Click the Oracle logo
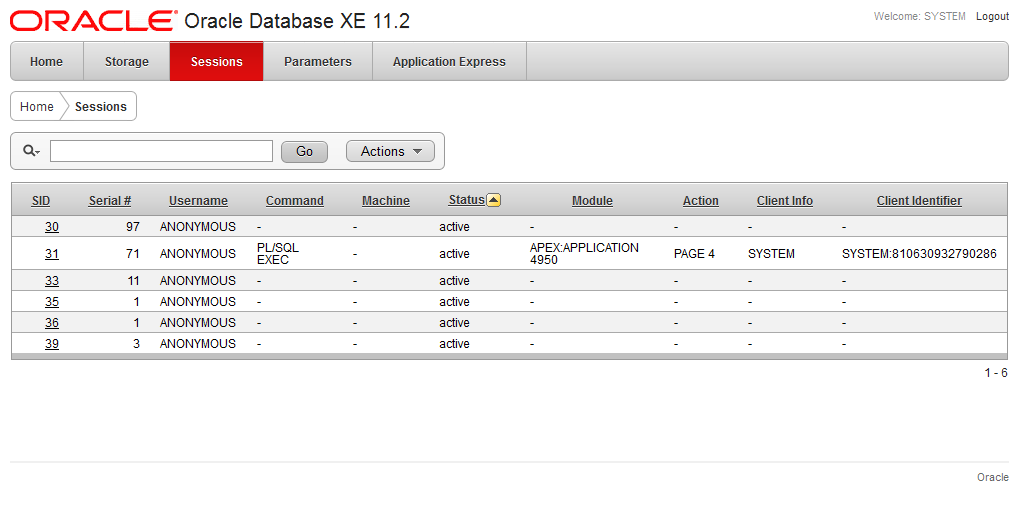 [93, 21]
